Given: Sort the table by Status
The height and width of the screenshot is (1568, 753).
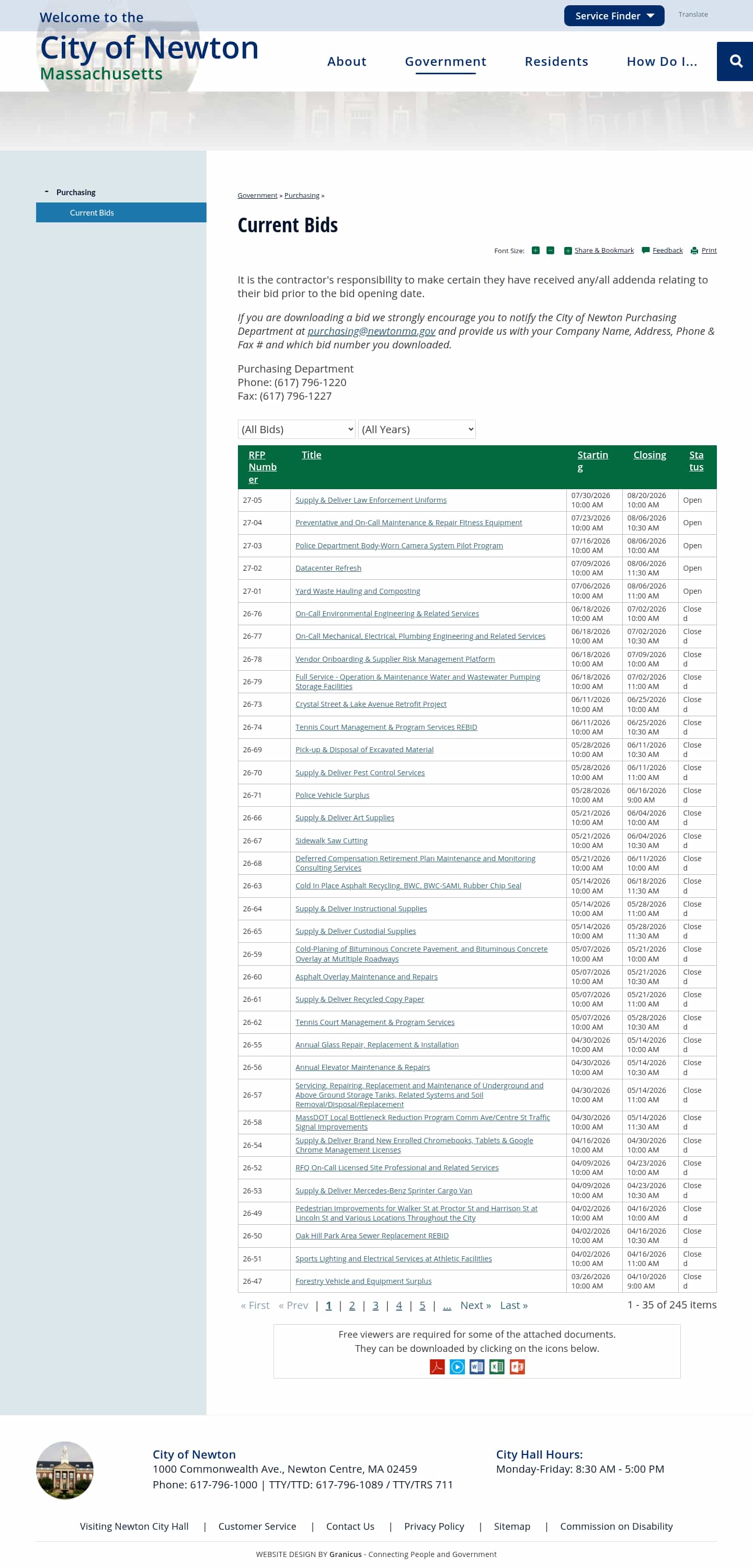Looking at the screenshot, I should (697, 461).
